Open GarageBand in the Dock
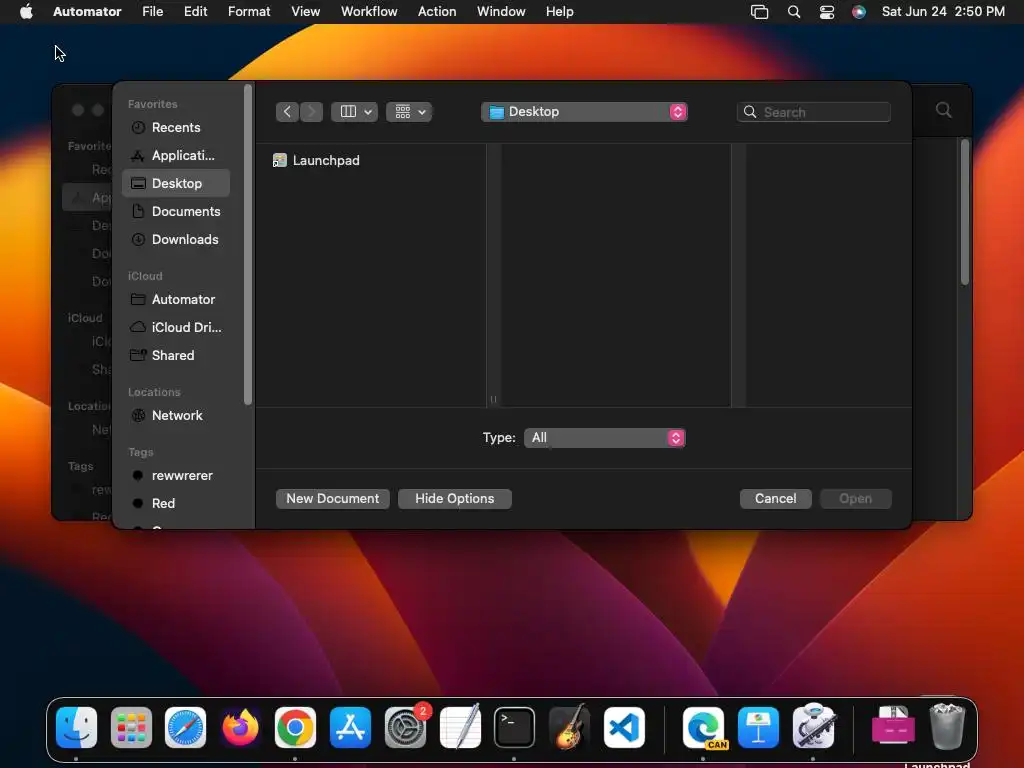Screen dimensions: 1024x768 click(569, 727)
